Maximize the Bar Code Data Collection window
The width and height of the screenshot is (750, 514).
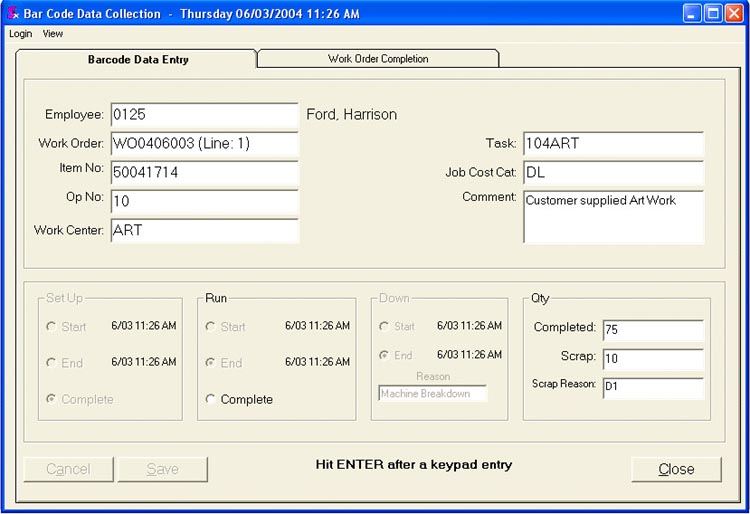tap(713, 13)
